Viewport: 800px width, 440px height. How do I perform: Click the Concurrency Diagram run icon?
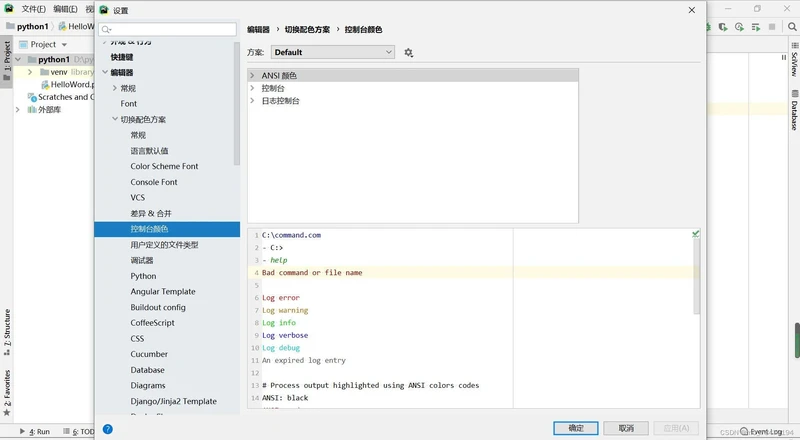756,27
